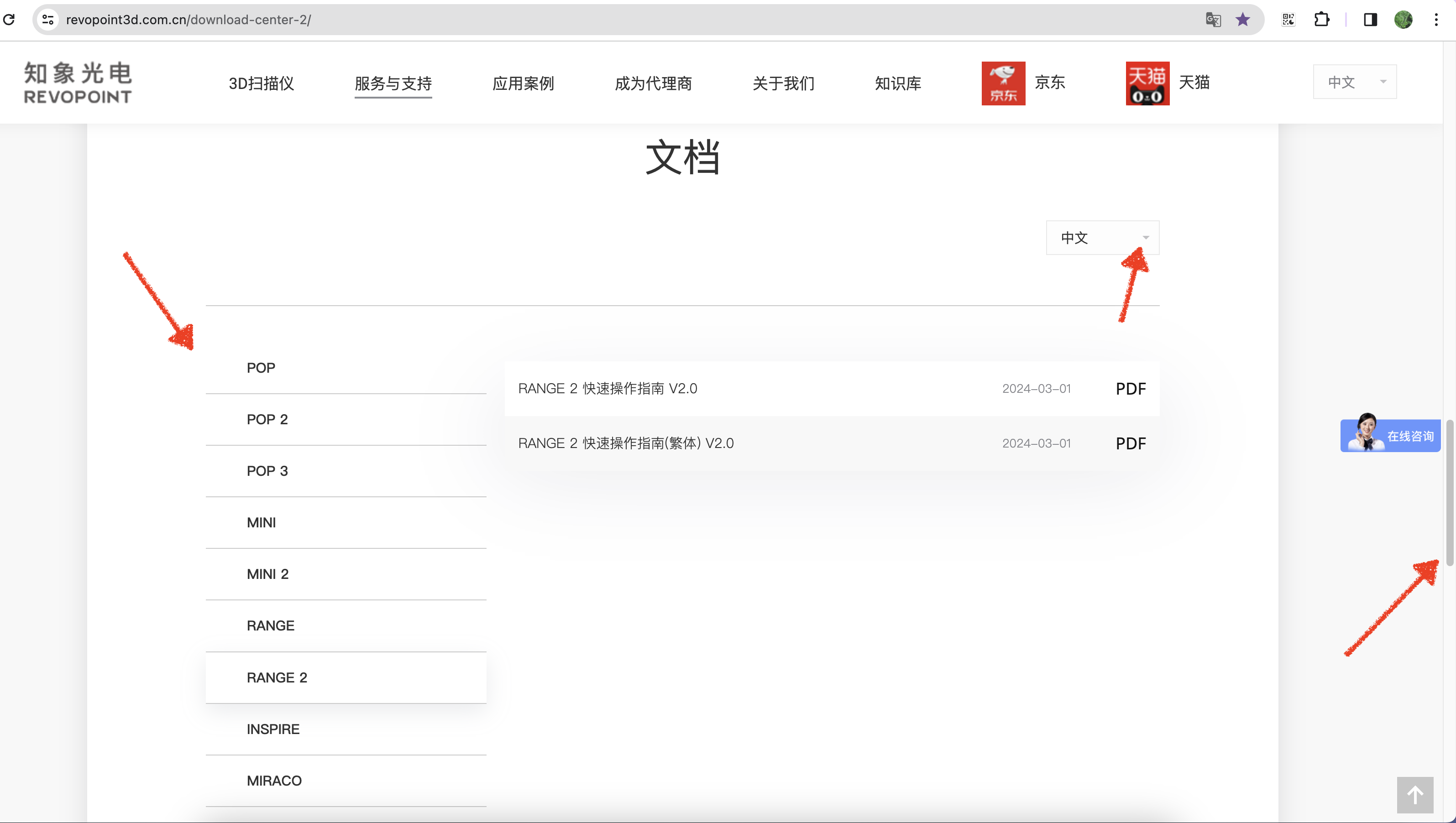Image resolution: width=1456 pixels, height=823 pixels.
Task: Open the JD.com store logo
Action: click(x=1003, y=83)
